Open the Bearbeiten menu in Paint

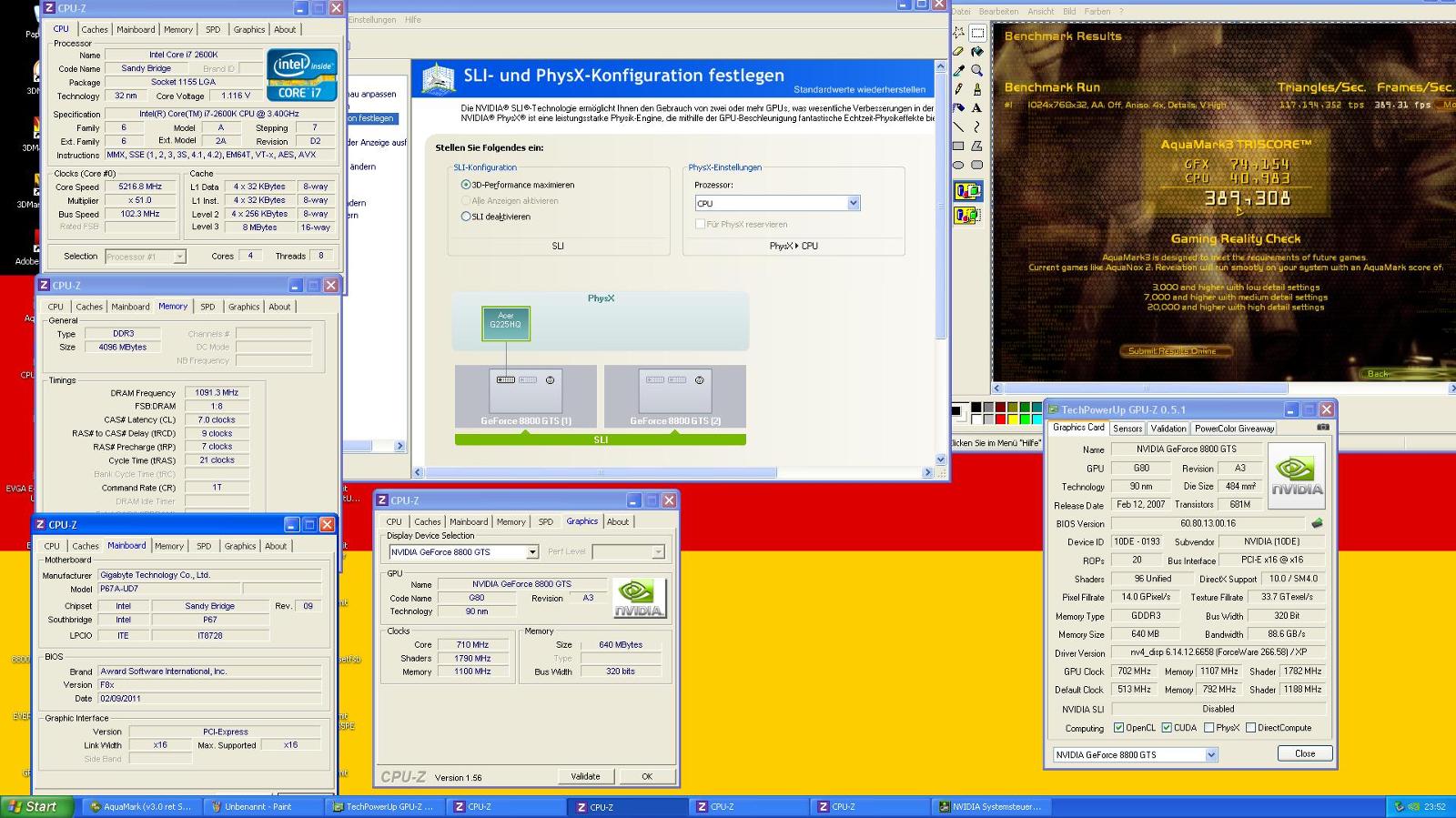click(998, 12)
